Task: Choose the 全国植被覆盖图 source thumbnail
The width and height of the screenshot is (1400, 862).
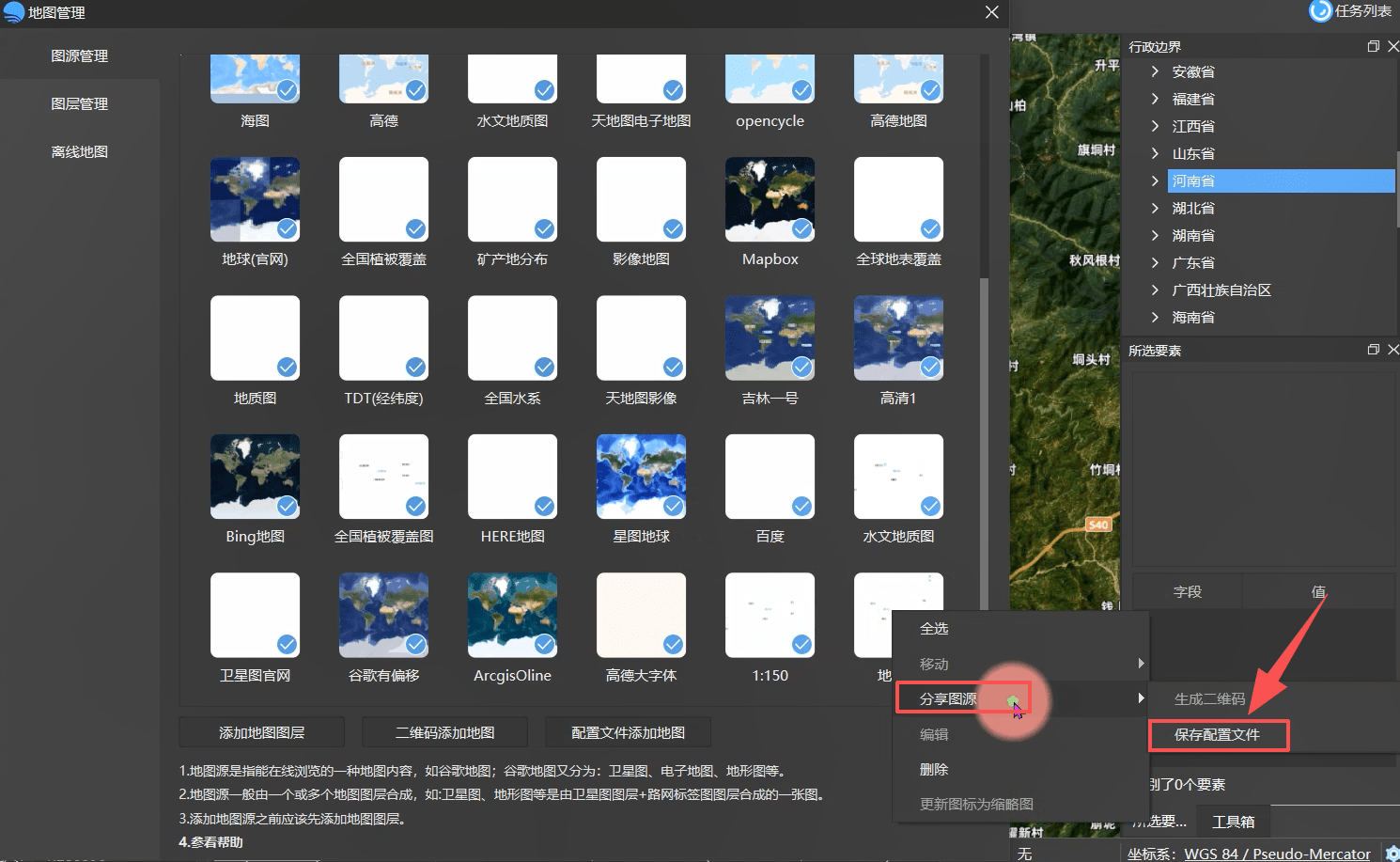Action: click(x=383, y=477)
